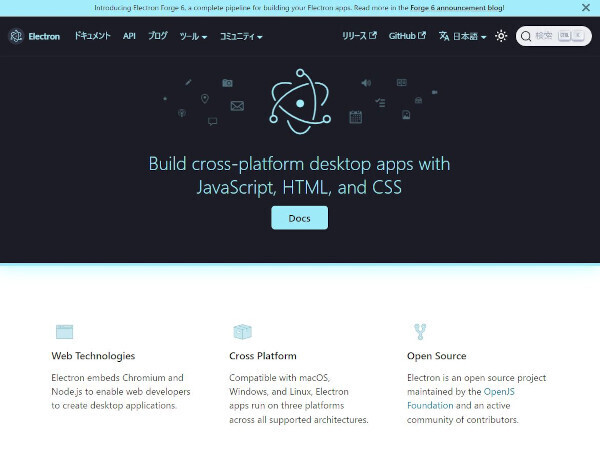Expand the コミュニティ menu

(x=241, y=36)
